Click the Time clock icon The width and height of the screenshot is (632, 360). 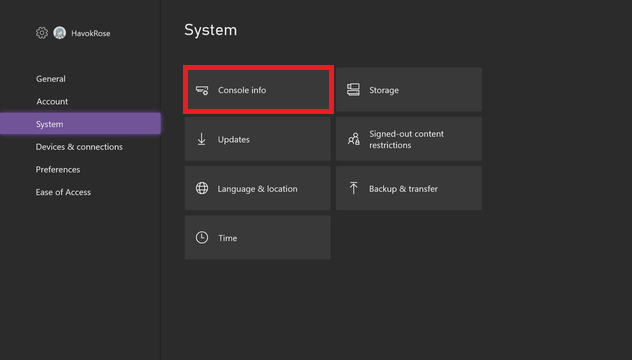pyautogui.click(x=202, y=237)
